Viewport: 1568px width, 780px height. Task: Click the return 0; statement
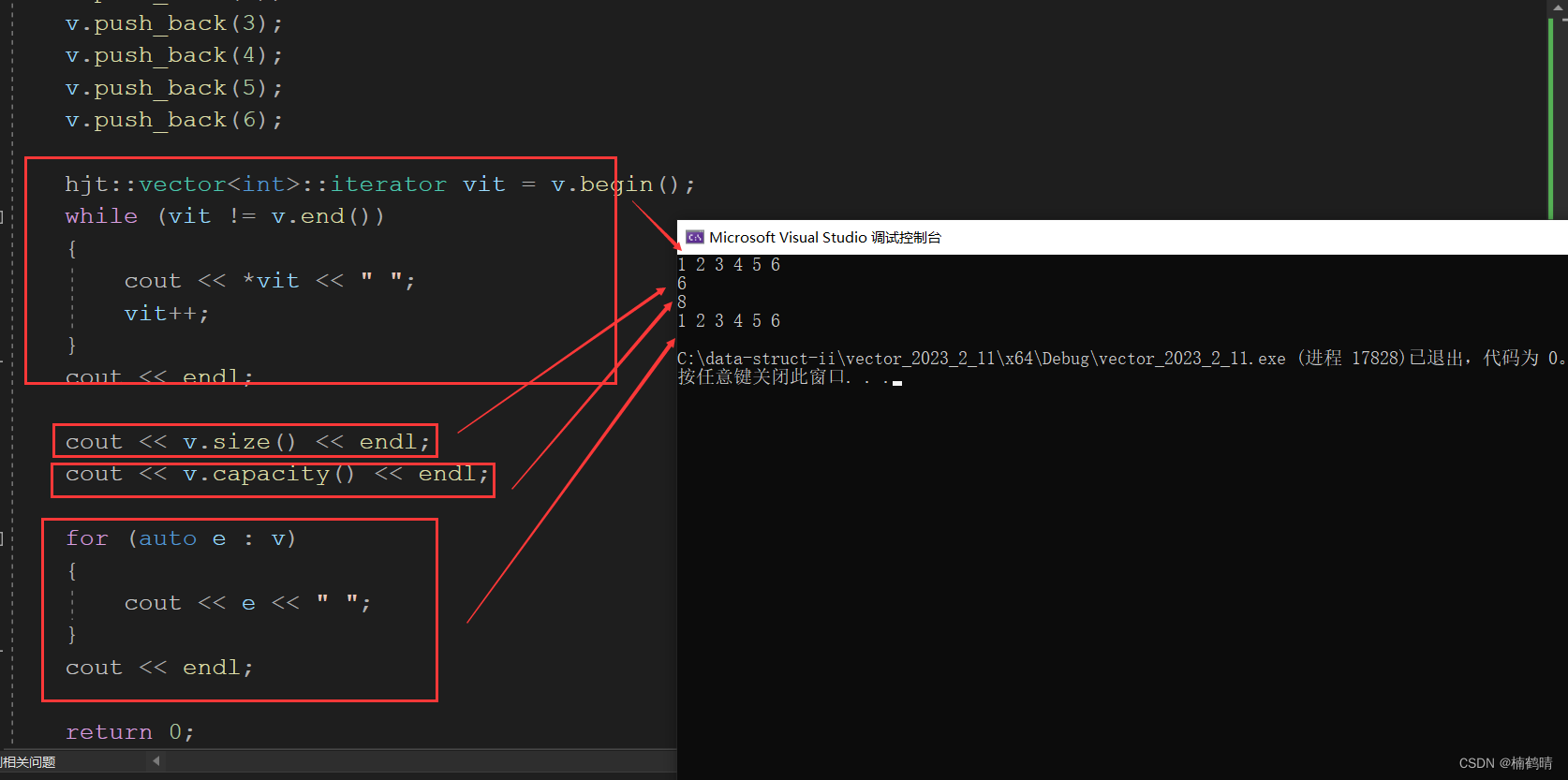130,732
